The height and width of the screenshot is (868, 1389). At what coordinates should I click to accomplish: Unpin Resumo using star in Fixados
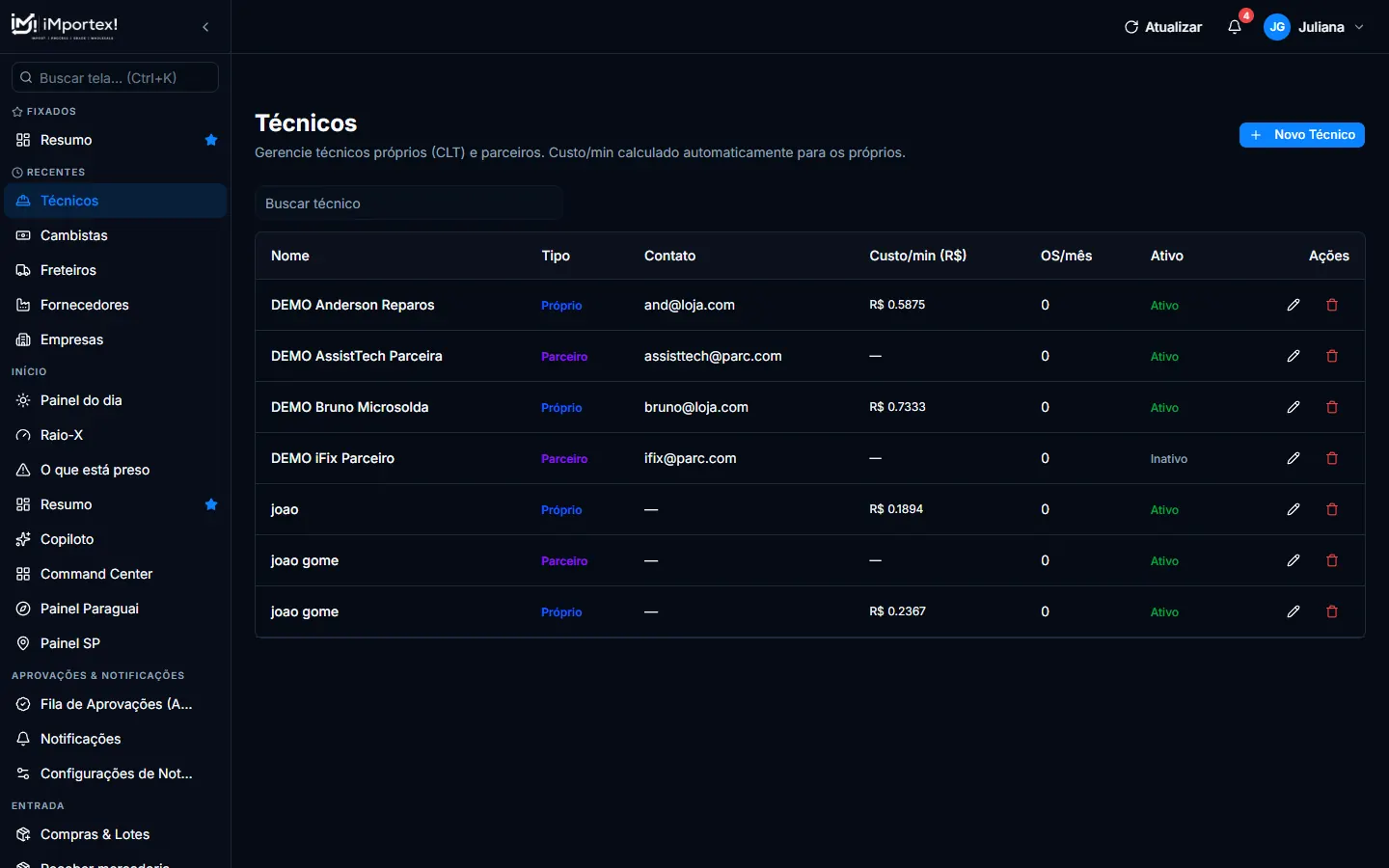click(x=211, y=140)
